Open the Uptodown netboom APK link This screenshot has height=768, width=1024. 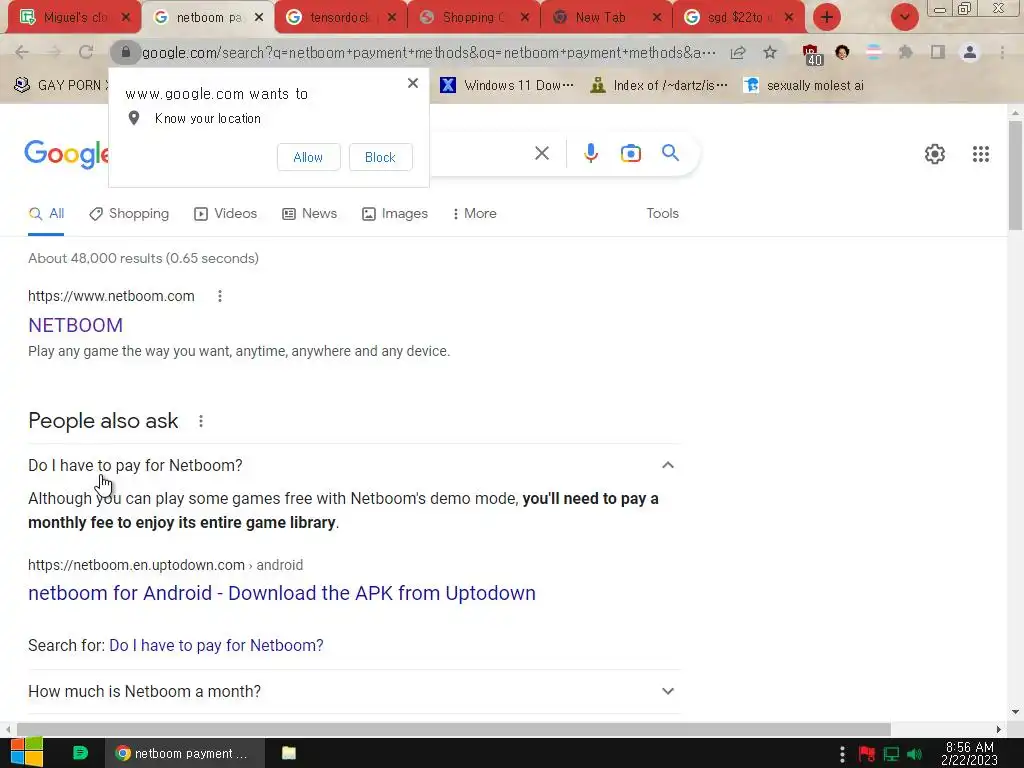[281, 593]
